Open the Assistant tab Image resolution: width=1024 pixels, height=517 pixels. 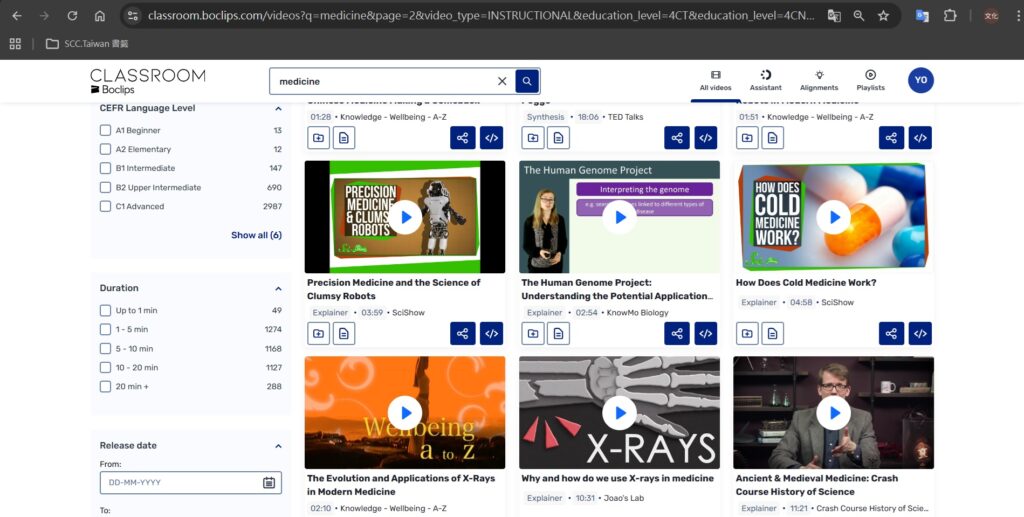coord(765,80)
